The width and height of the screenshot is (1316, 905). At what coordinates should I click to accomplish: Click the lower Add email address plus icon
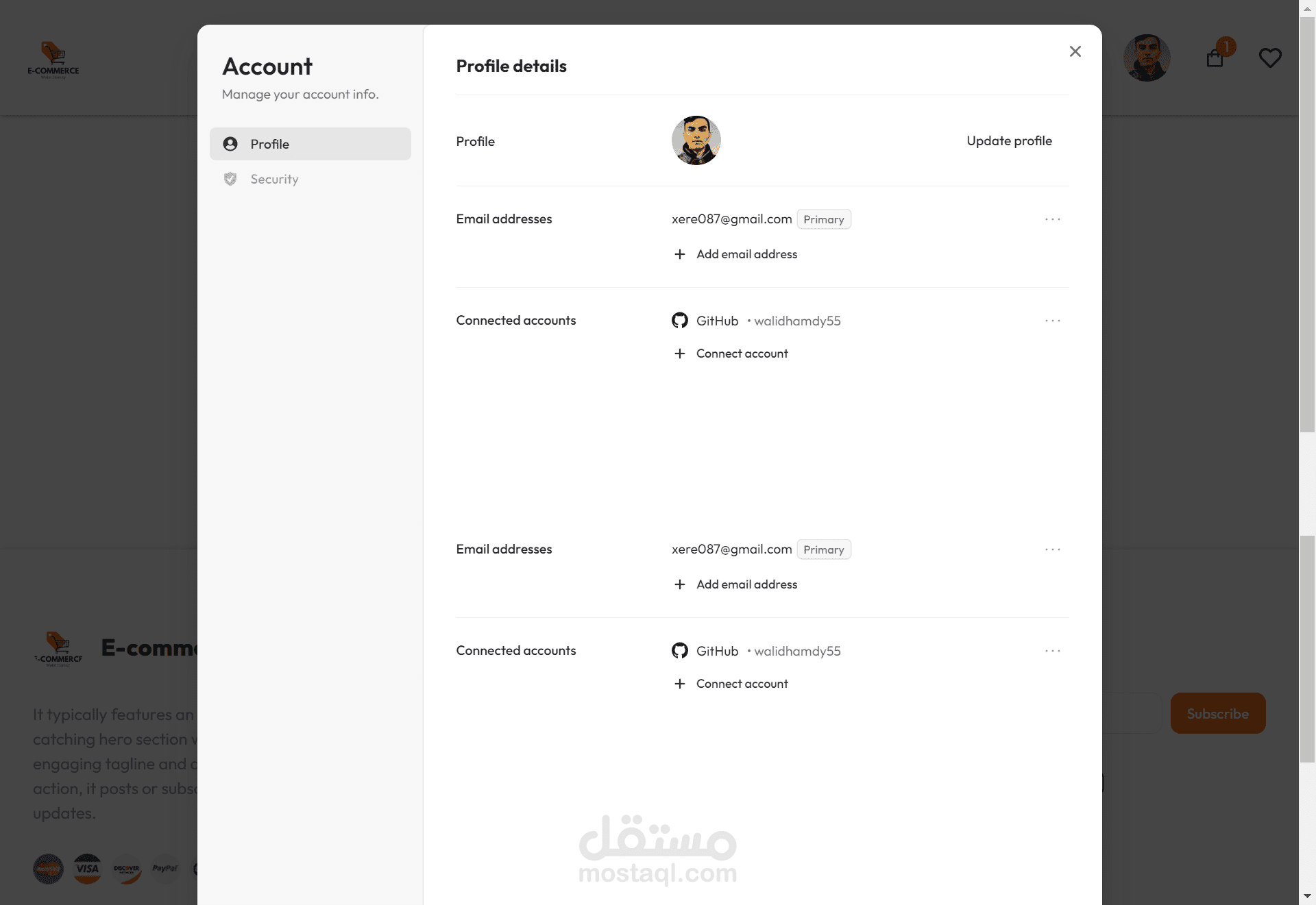679,584
